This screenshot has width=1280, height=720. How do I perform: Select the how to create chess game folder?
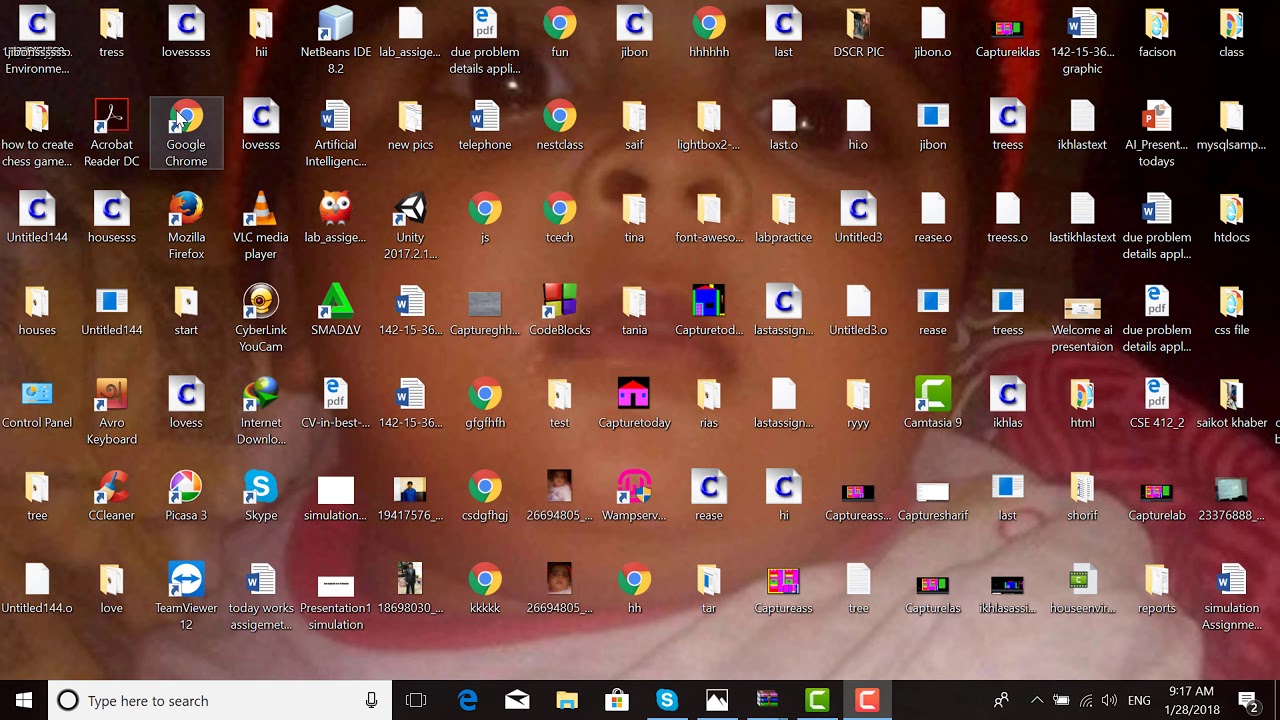pos(37,133)
